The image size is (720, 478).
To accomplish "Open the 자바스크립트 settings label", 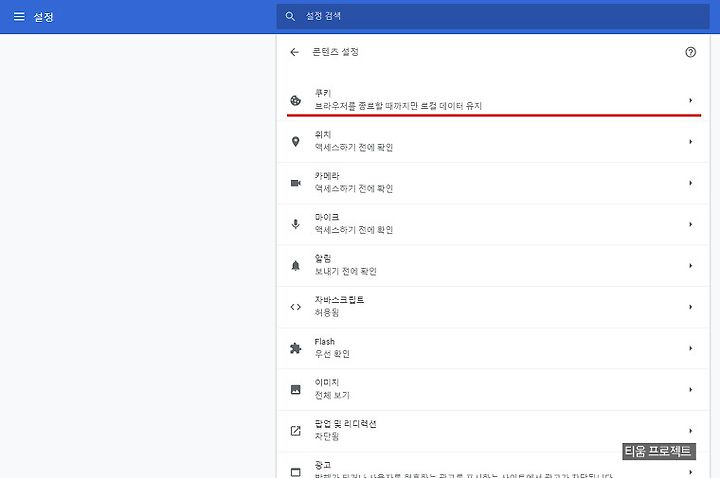I will tap(339, 300).
